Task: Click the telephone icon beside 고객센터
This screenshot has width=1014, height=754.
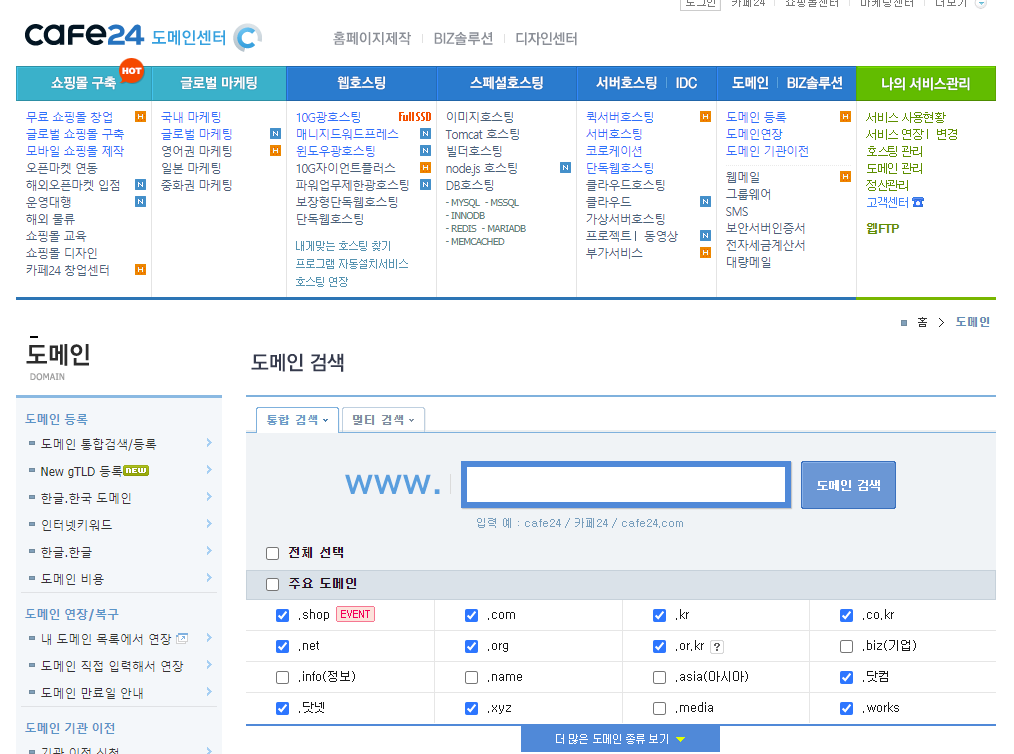Action: 918,202
